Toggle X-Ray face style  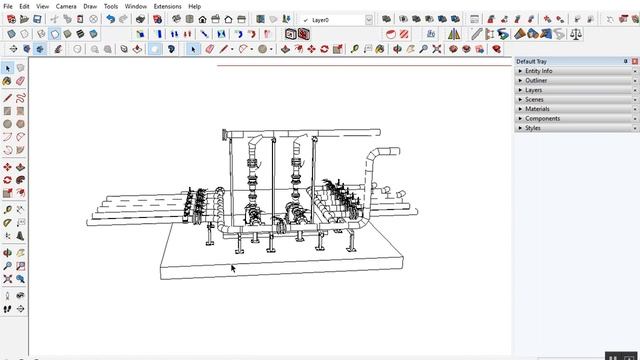point(11,34)
